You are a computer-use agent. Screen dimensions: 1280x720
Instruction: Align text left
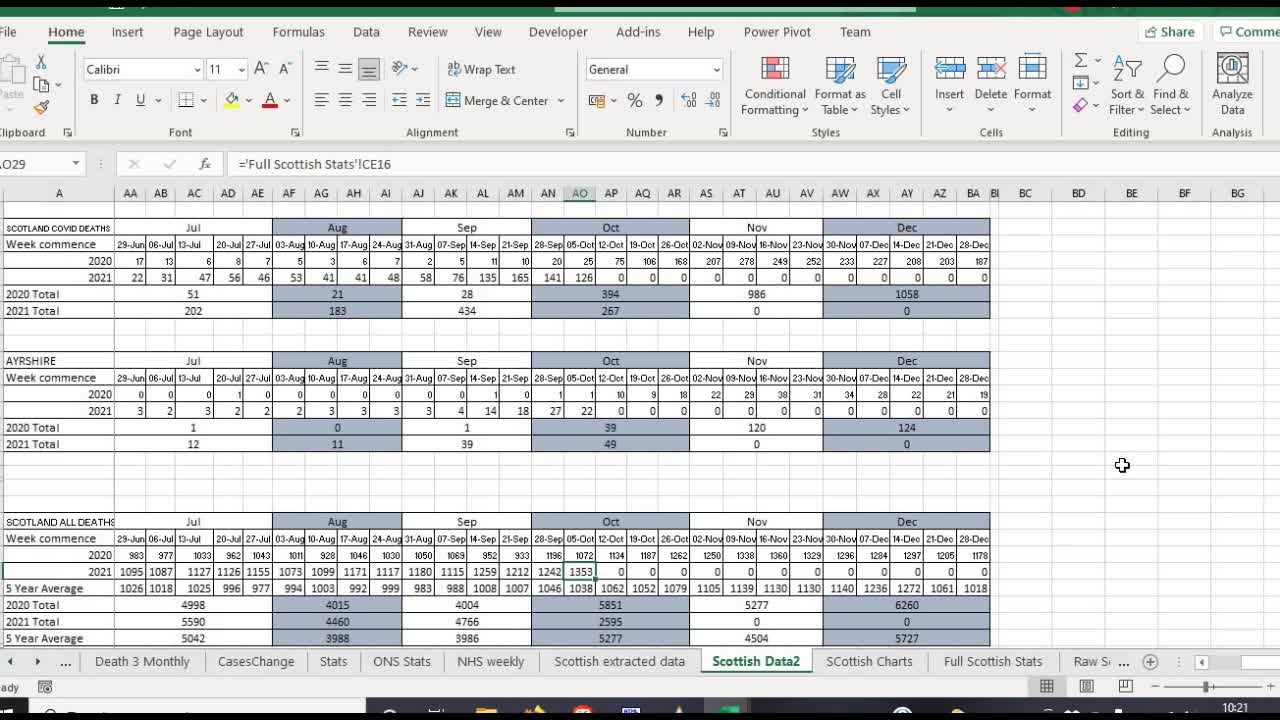pyautogui.click(x=321, y=100)
